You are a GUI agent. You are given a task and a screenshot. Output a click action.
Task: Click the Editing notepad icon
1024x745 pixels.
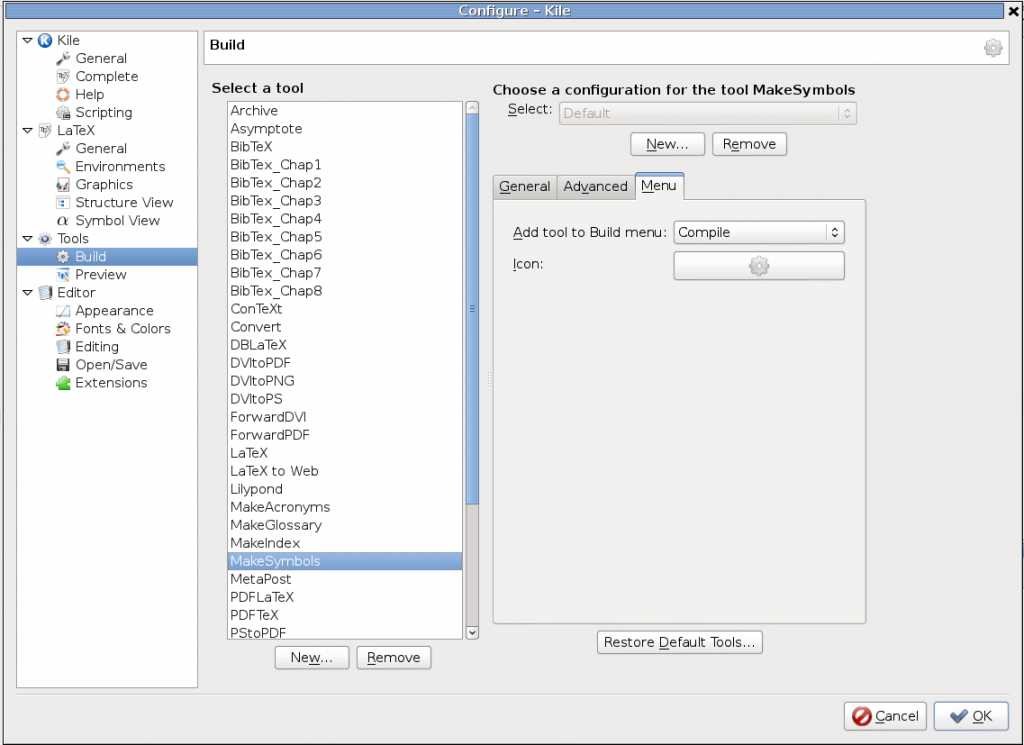(63, 347)
